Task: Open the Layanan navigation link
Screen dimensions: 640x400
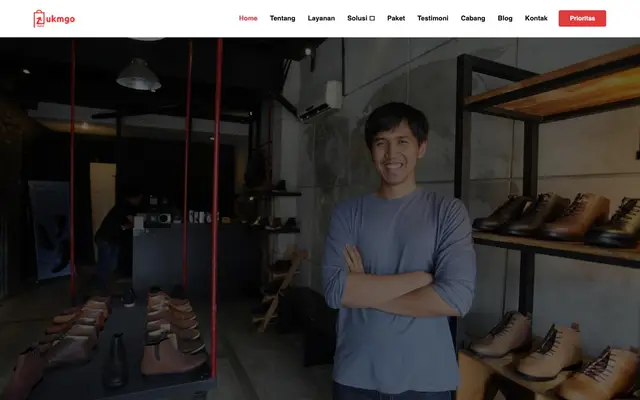Action: pyautogui.click(x=321, y=18)
